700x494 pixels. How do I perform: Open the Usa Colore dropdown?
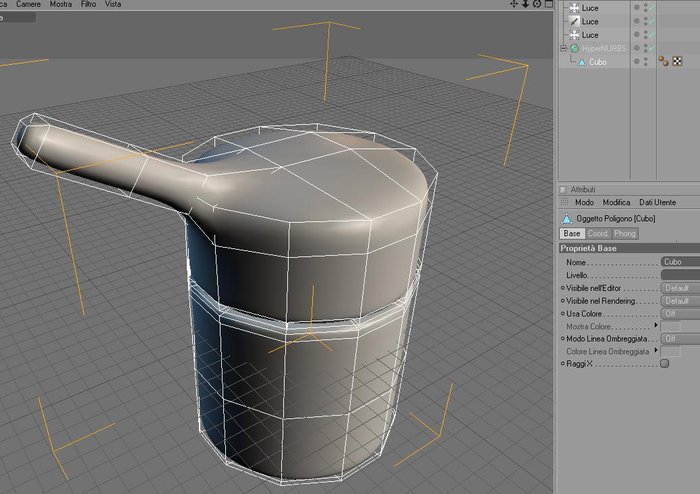[680, 314]
